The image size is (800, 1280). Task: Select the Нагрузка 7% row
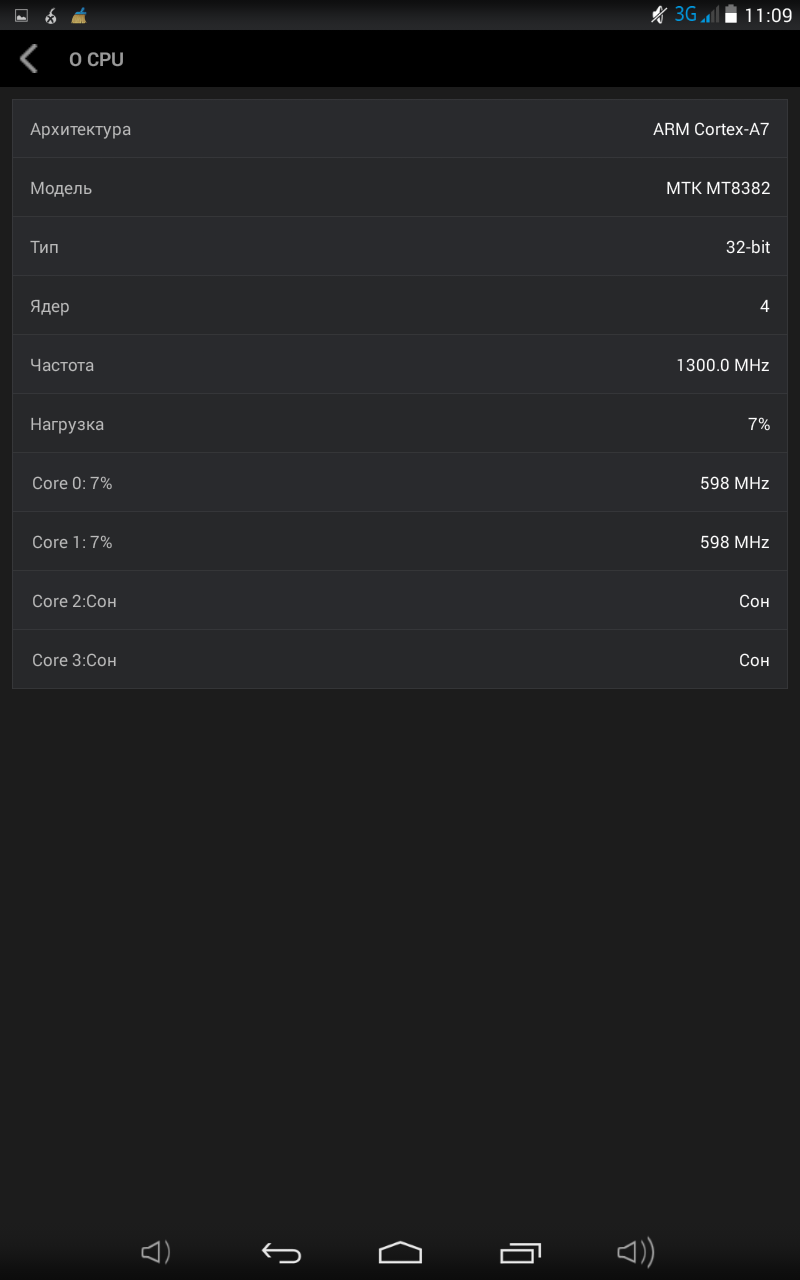pyautogui.click(x=400, y=424)
